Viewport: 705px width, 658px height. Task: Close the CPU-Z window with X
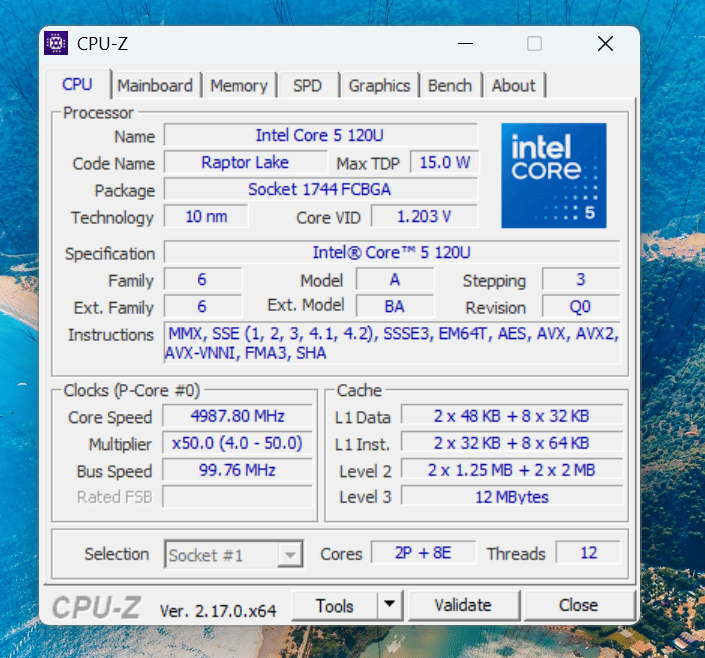pos(605,44)
